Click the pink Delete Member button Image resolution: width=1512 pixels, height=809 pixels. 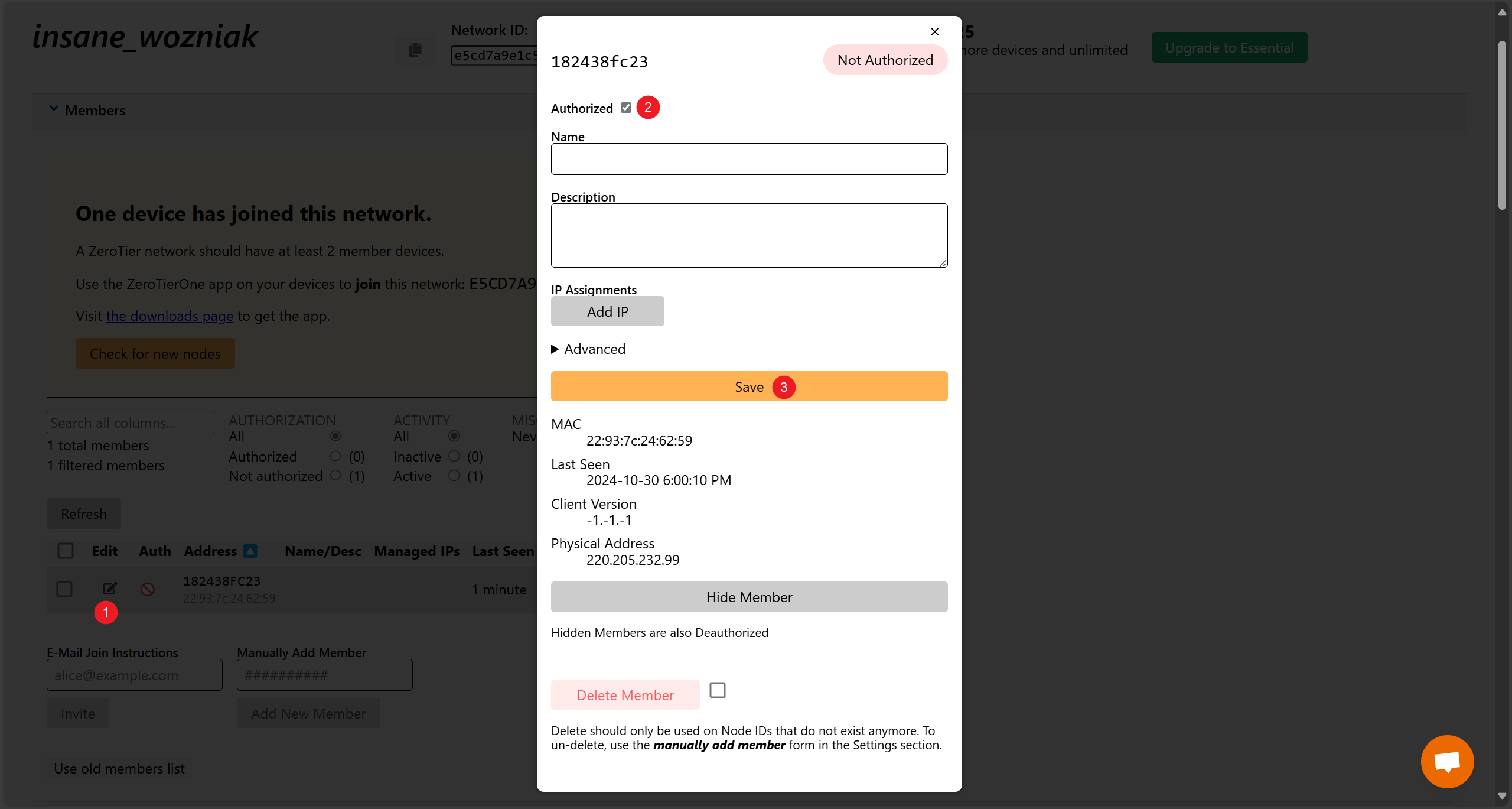(x=625, y=695)
